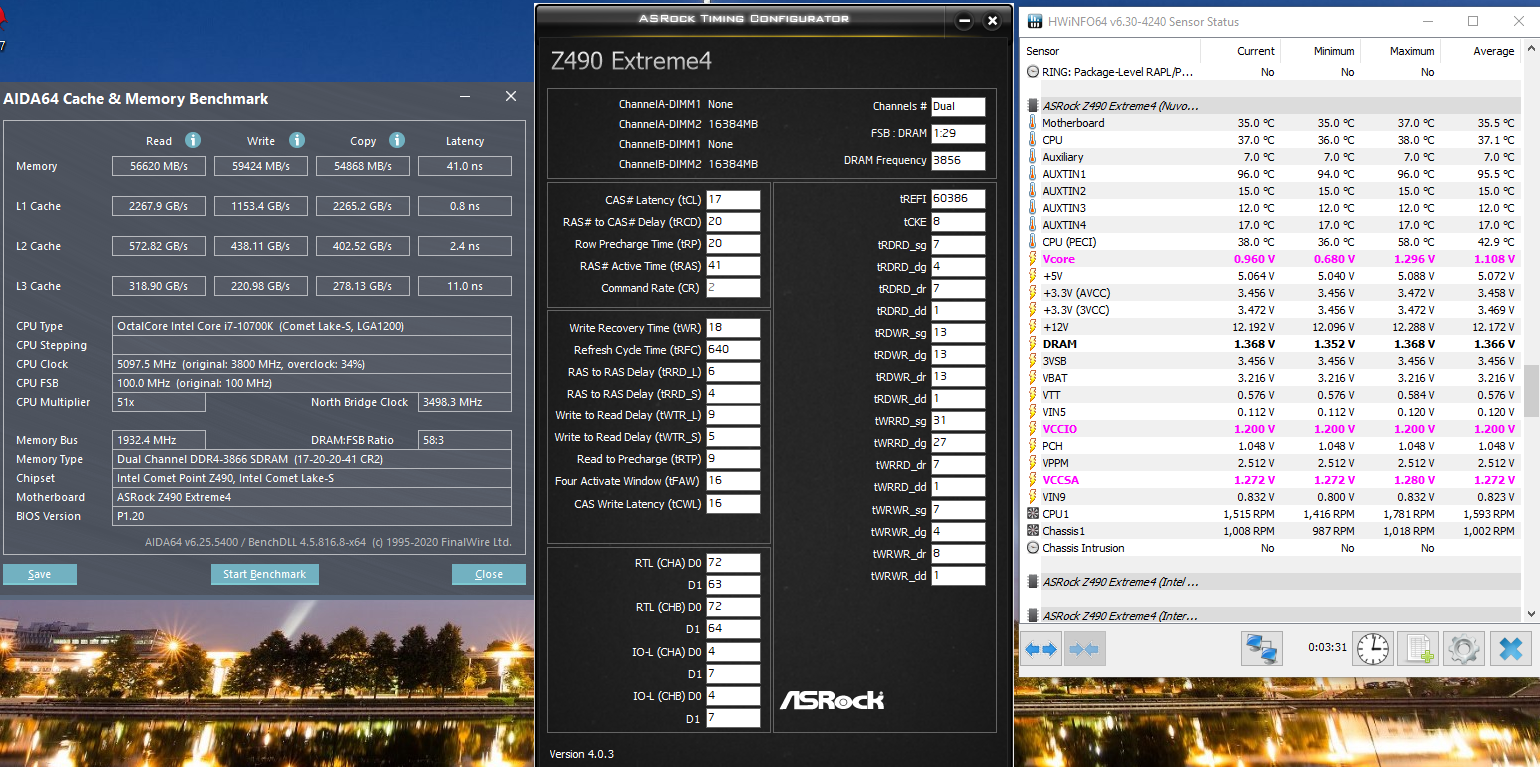The height and width of the screenshot is (767, 1540).
Task: Click the HWiNFO scrollbar up arrow
Action: tap(1530, 50)
